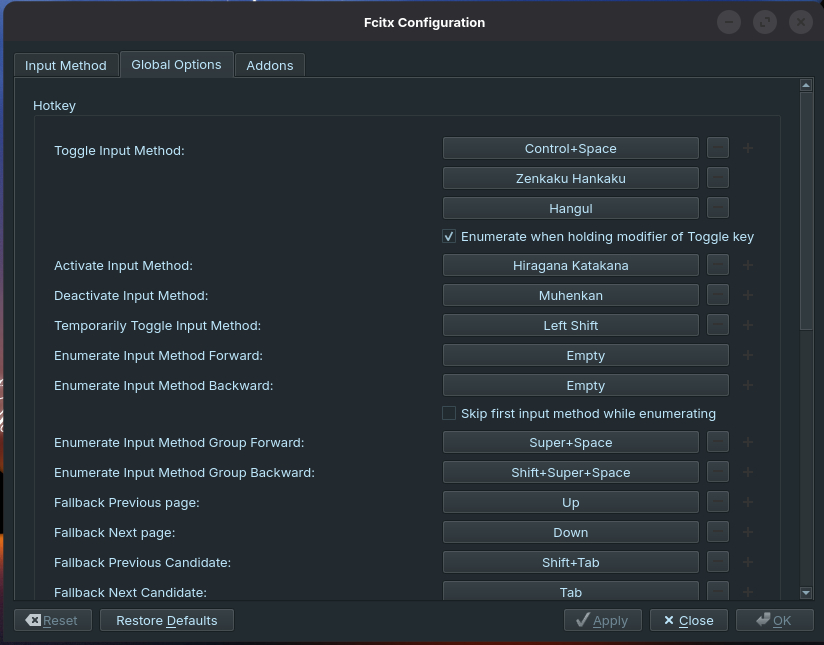This screenshot has width=824, height=645.
Task: Switch to the Input Method tab
Action: tap(66, 66)
